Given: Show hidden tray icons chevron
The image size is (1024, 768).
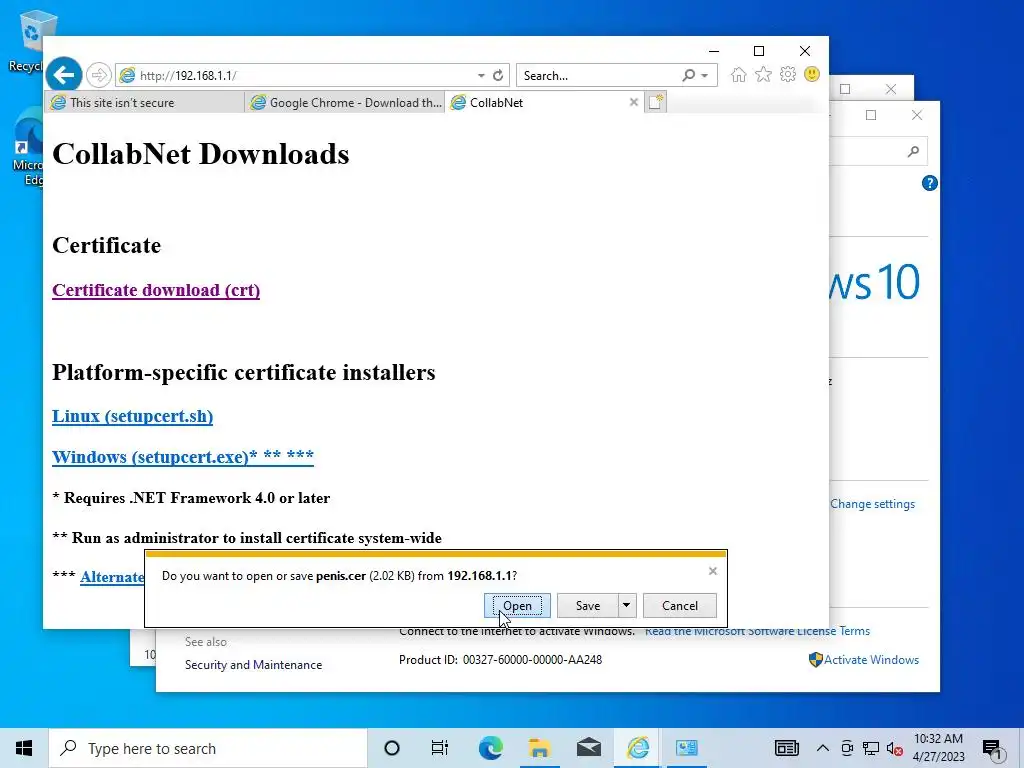Looking at the screenshot, I should (823, 748).
